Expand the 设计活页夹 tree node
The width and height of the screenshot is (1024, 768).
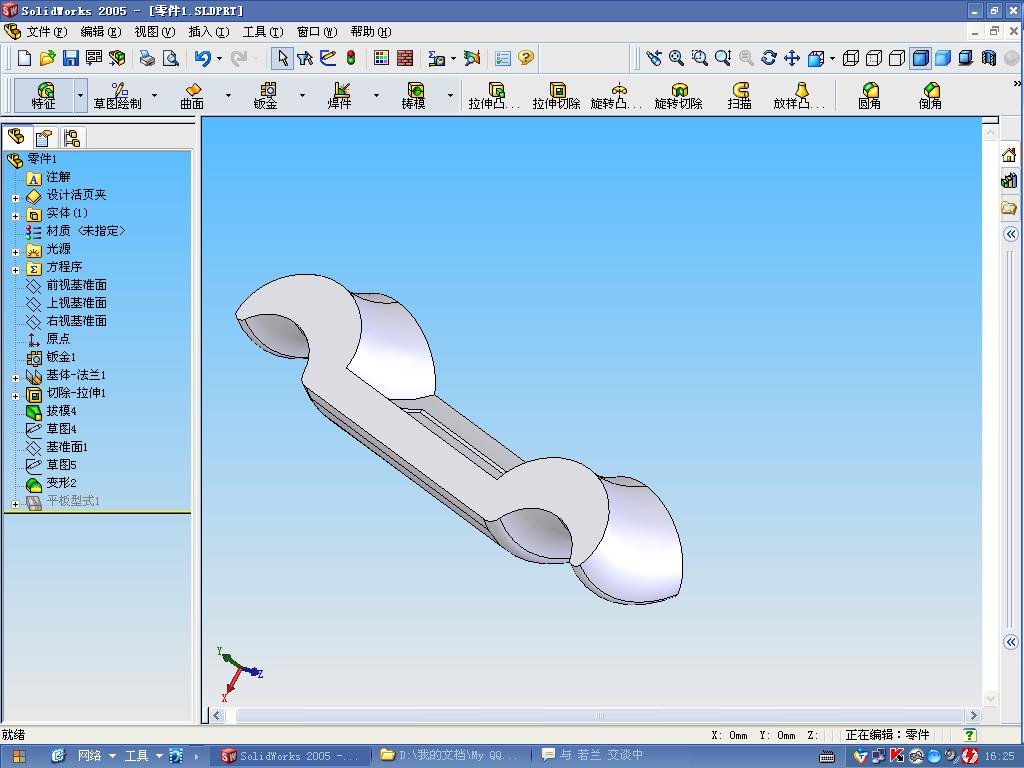pyautogui.click(x=16, y=198)
